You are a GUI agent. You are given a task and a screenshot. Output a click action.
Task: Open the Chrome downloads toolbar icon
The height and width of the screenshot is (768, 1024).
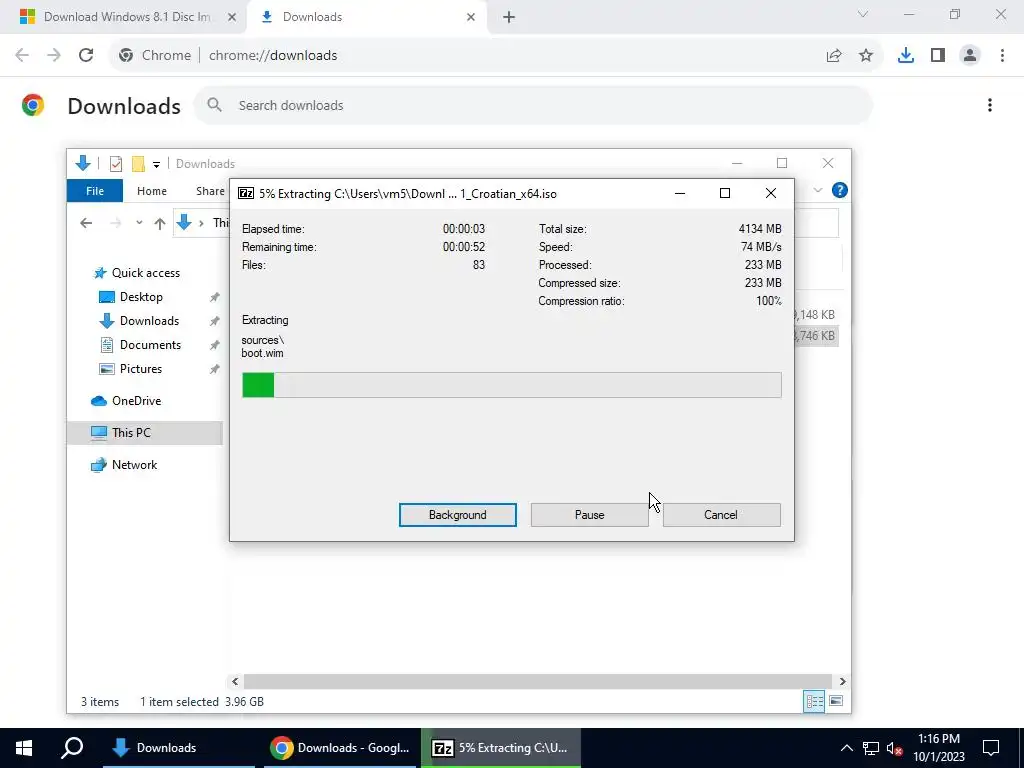tap(906, 56)
